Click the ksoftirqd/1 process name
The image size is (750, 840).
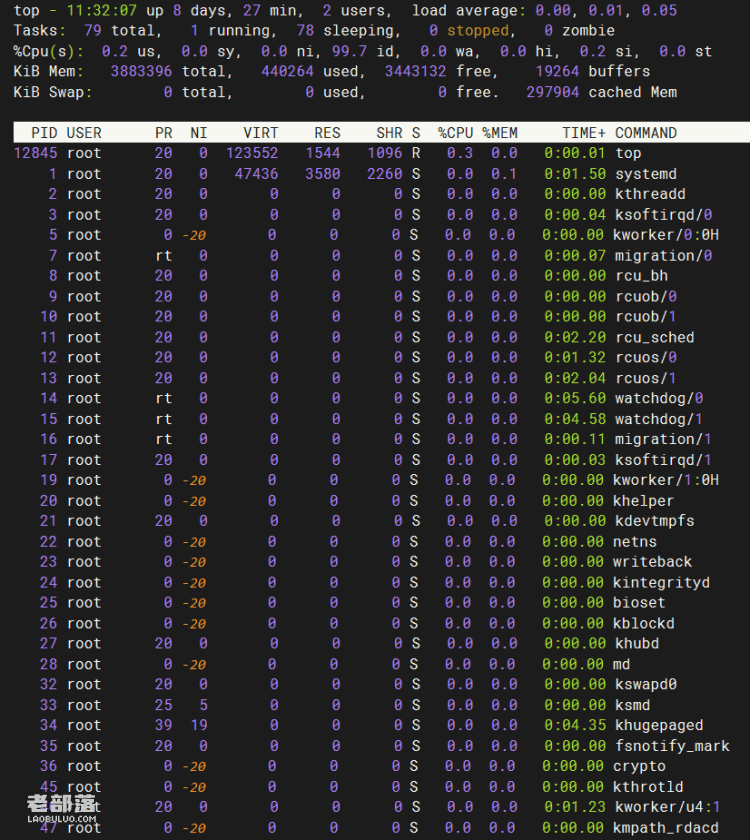pyautogui.click(x=663, y=460)
